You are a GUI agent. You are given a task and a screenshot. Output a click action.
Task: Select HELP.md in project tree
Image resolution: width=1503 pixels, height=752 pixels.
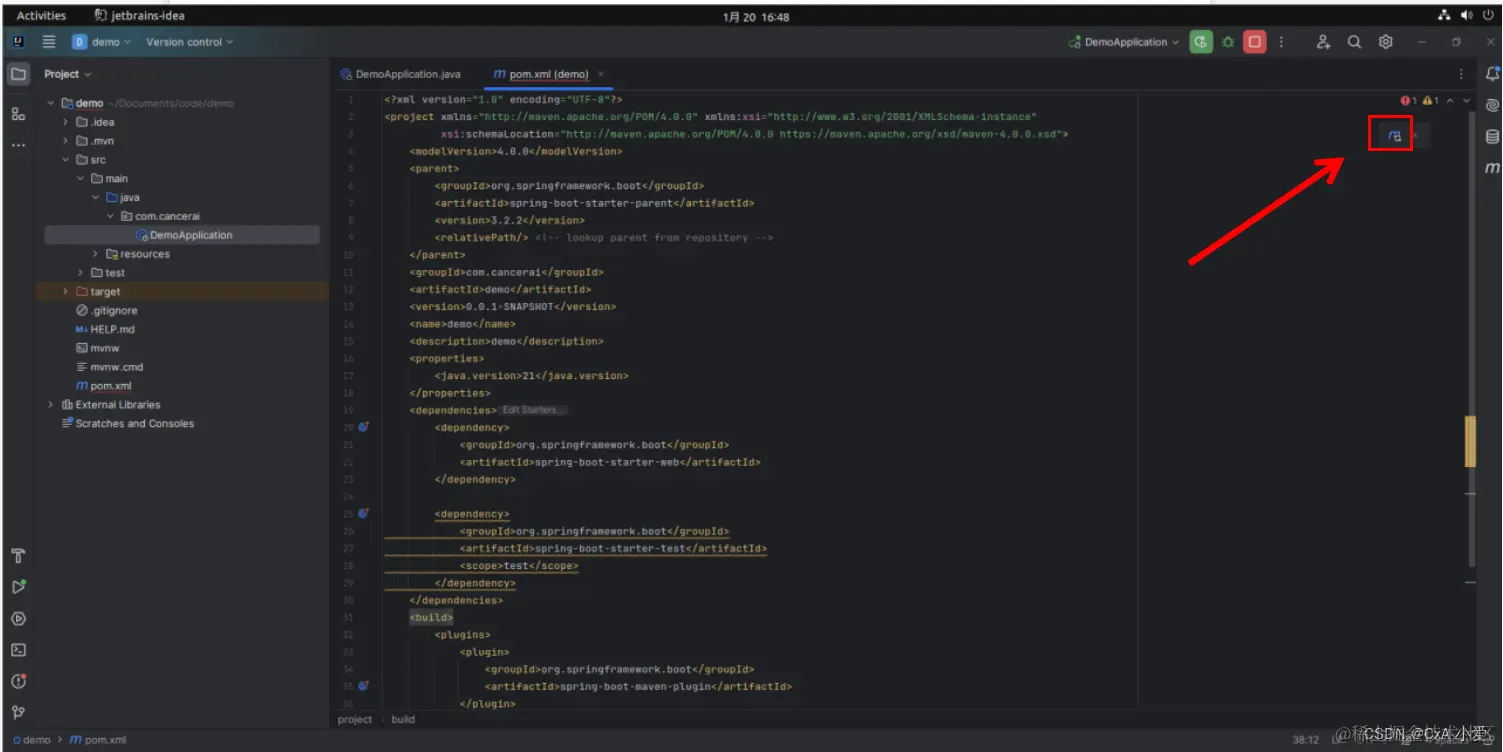(104, 329)
